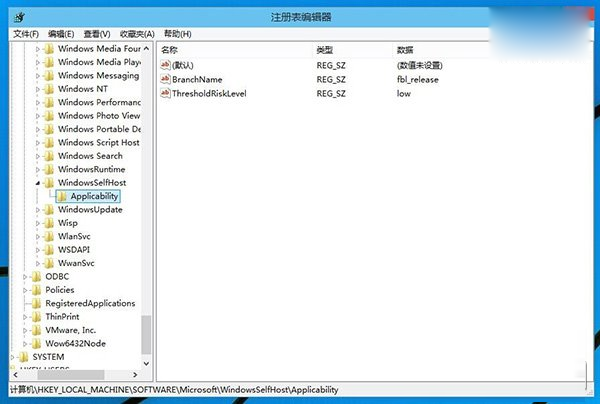Click the Windows Script Host folder icon
Image resolution: width=601 pixels, height=404 pixels.
(49, 143)
